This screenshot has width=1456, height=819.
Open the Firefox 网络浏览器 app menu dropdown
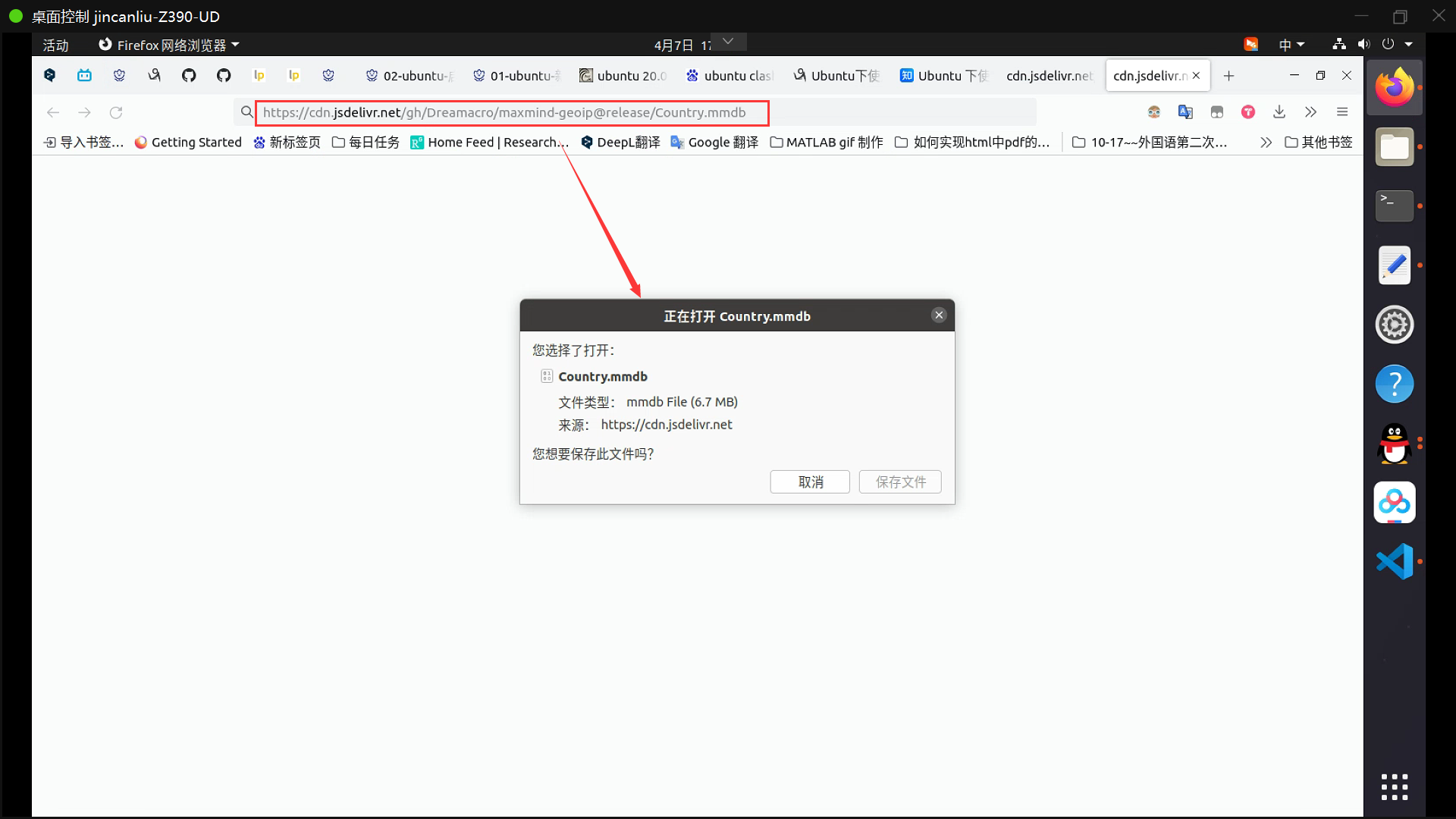[x=171, y=45]
